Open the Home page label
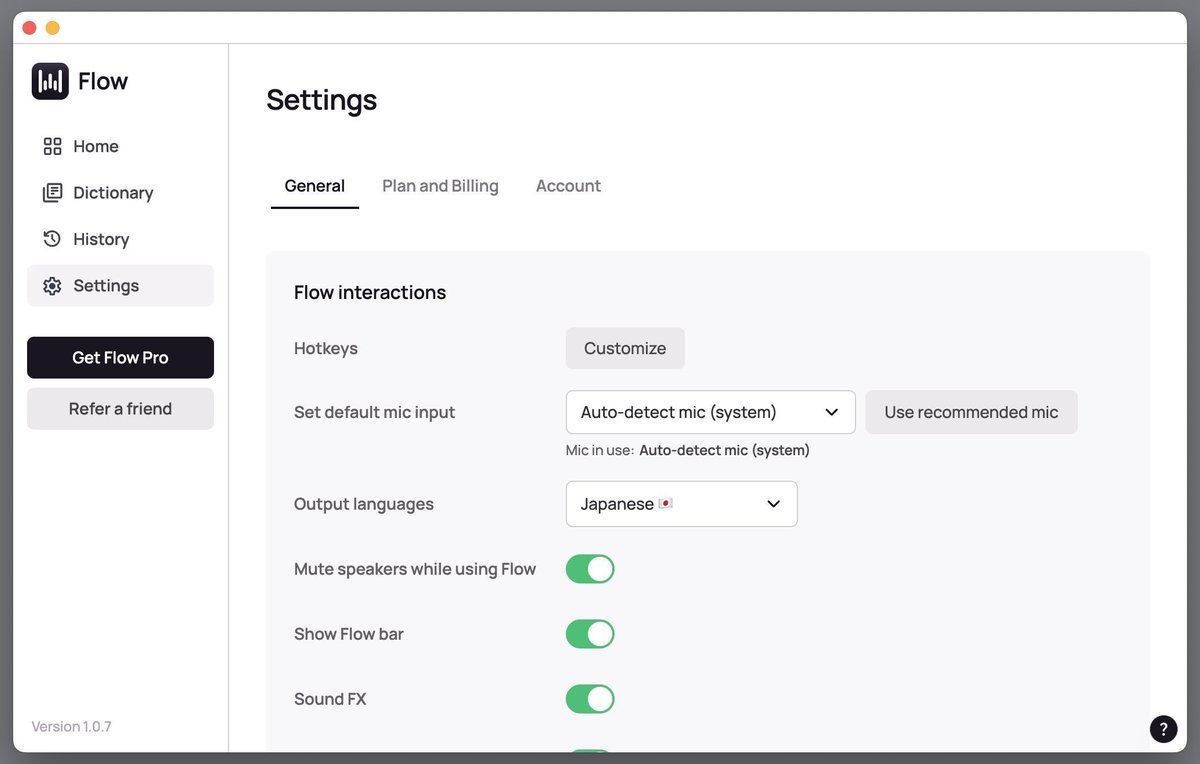Image resolution: width=1200 pixels, height=764 pixels. pos(96,146)
